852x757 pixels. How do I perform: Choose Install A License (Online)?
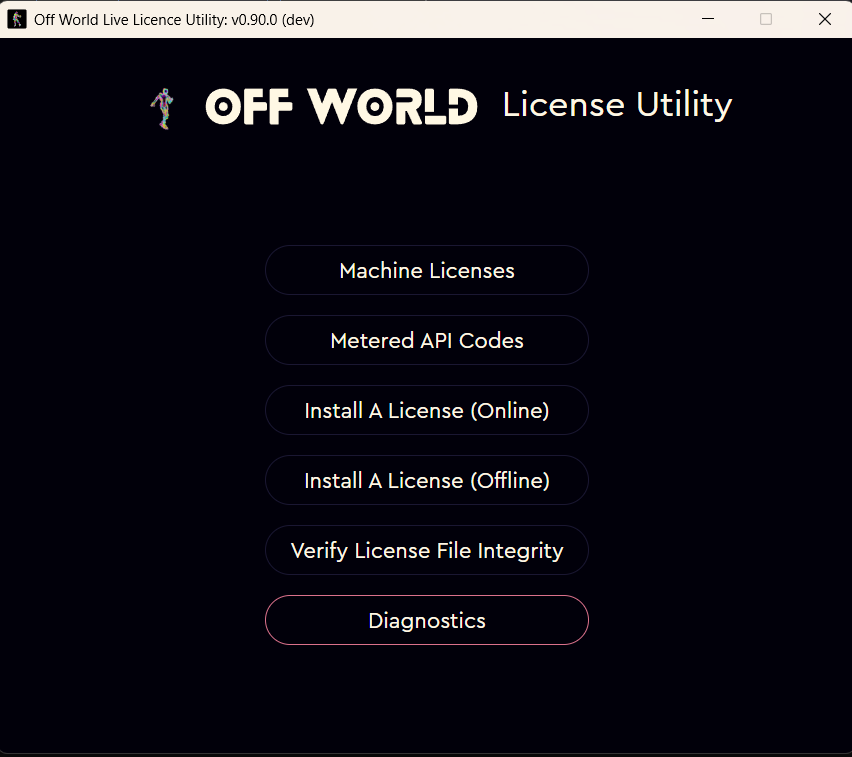427,410
